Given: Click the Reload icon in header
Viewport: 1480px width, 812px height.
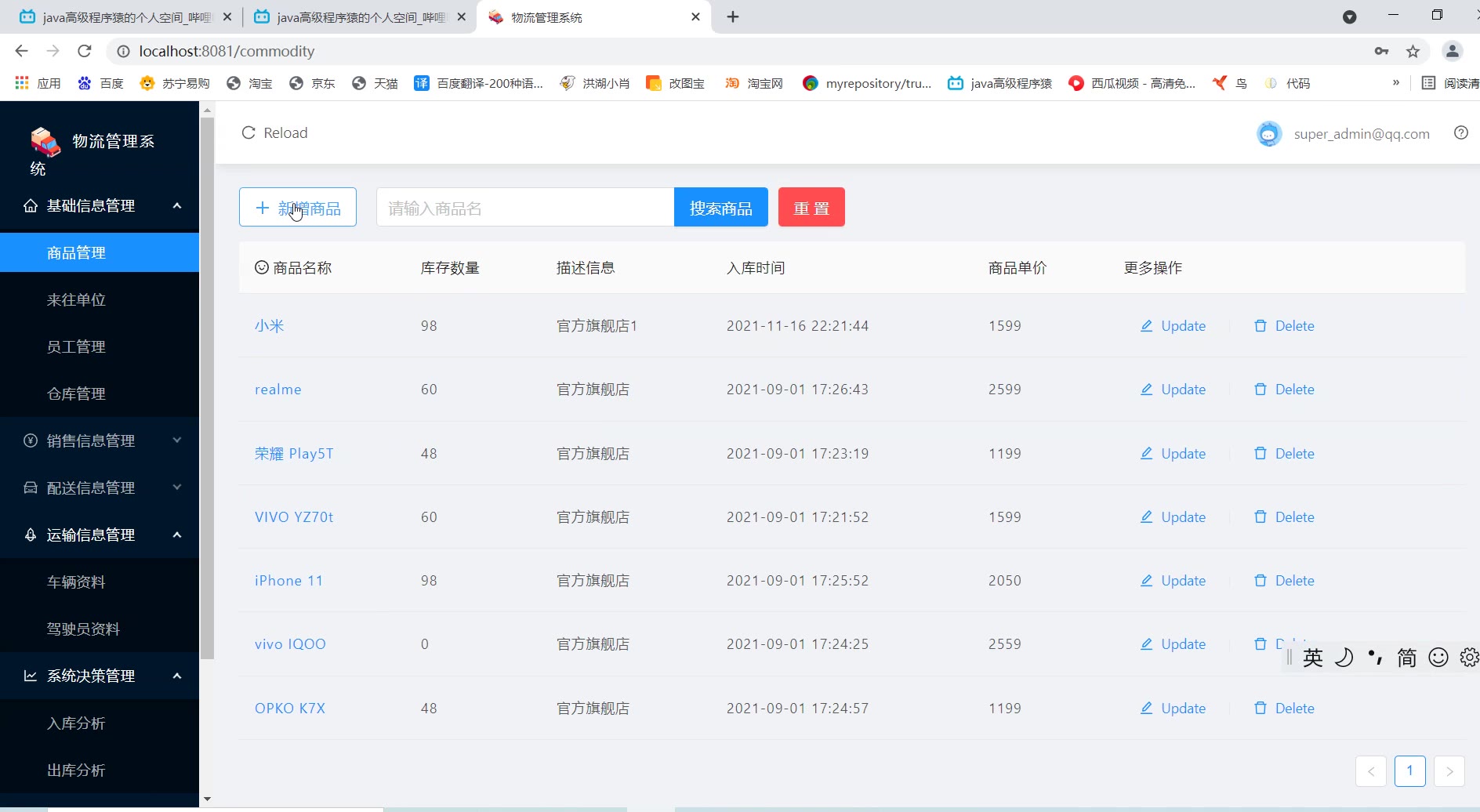Looking at the screenshot, I should tap(248, 133).
